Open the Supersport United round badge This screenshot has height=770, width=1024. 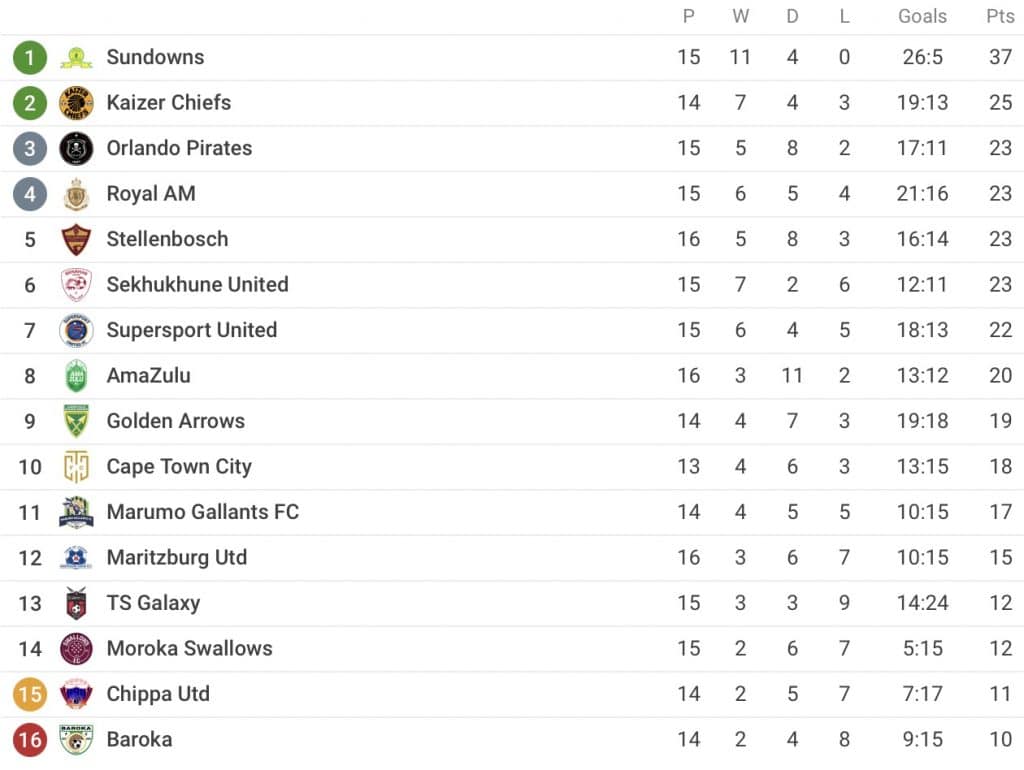pyautogui.click(x=76, y=330)
